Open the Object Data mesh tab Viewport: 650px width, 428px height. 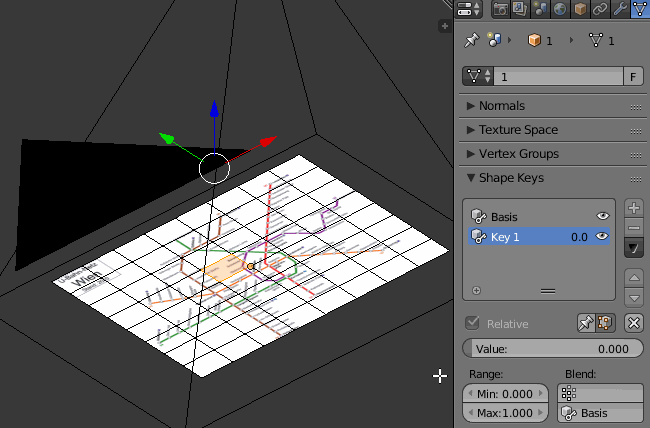(x=640, y=9)
